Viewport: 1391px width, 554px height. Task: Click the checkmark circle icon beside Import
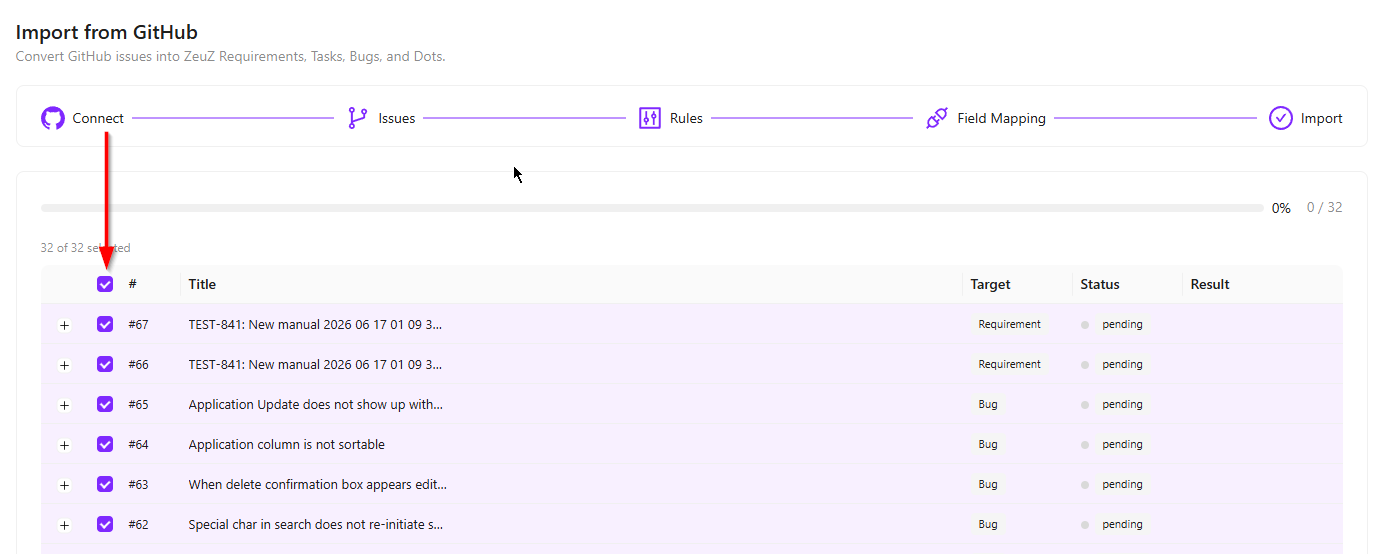coord(1280,118)
